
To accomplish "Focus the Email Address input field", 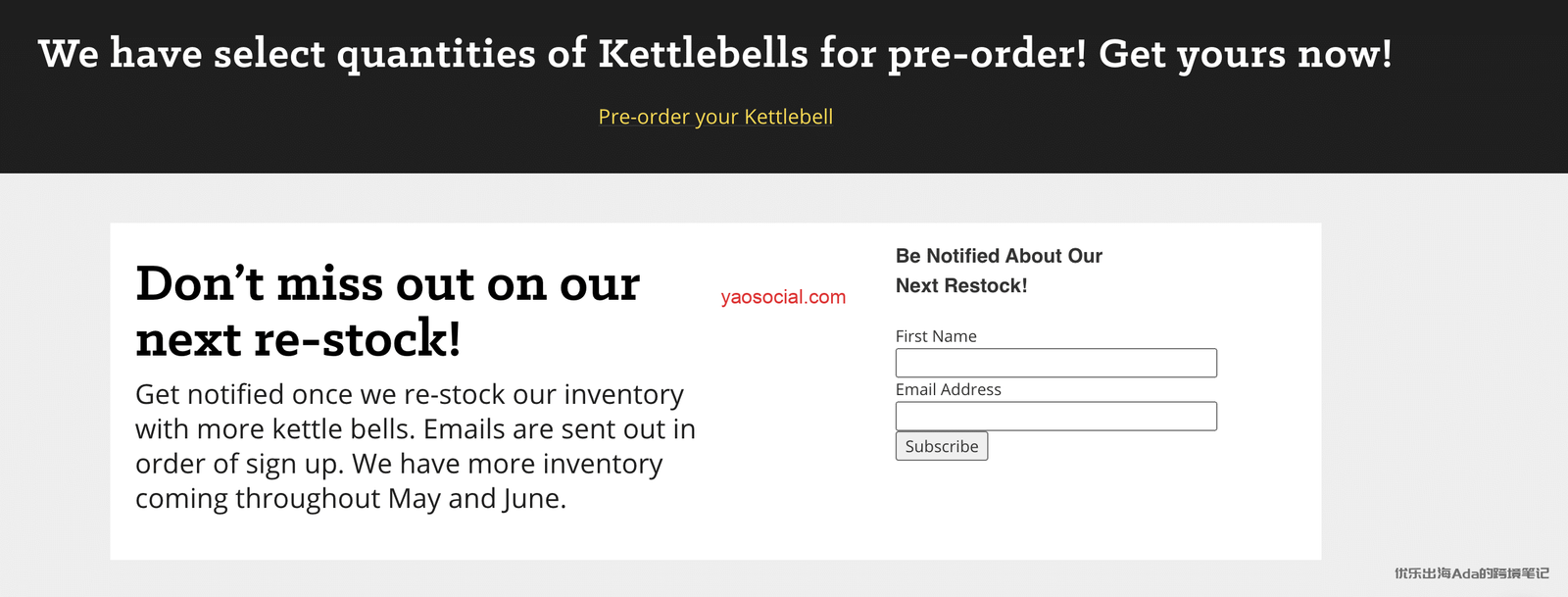I will (1055, 417).
